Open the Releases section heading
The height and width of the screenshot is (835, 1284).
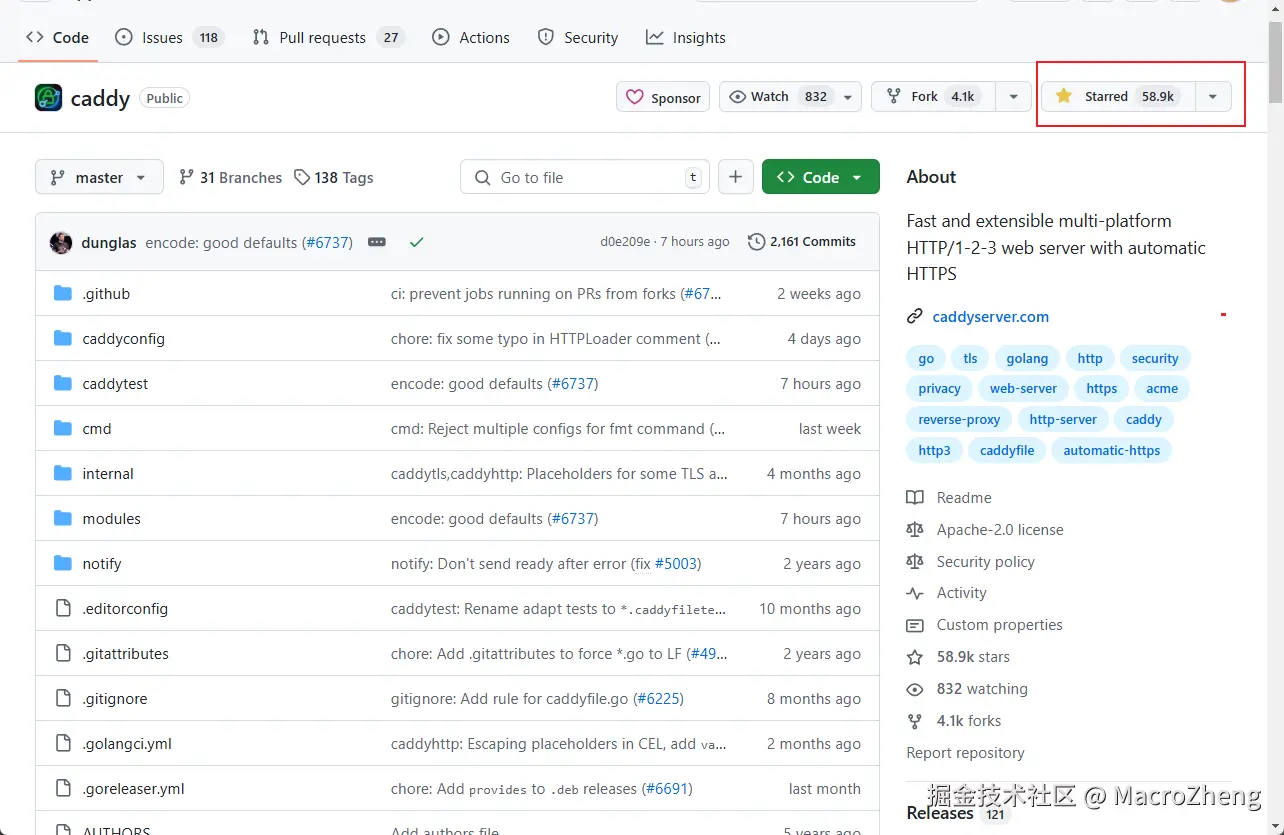940,813
